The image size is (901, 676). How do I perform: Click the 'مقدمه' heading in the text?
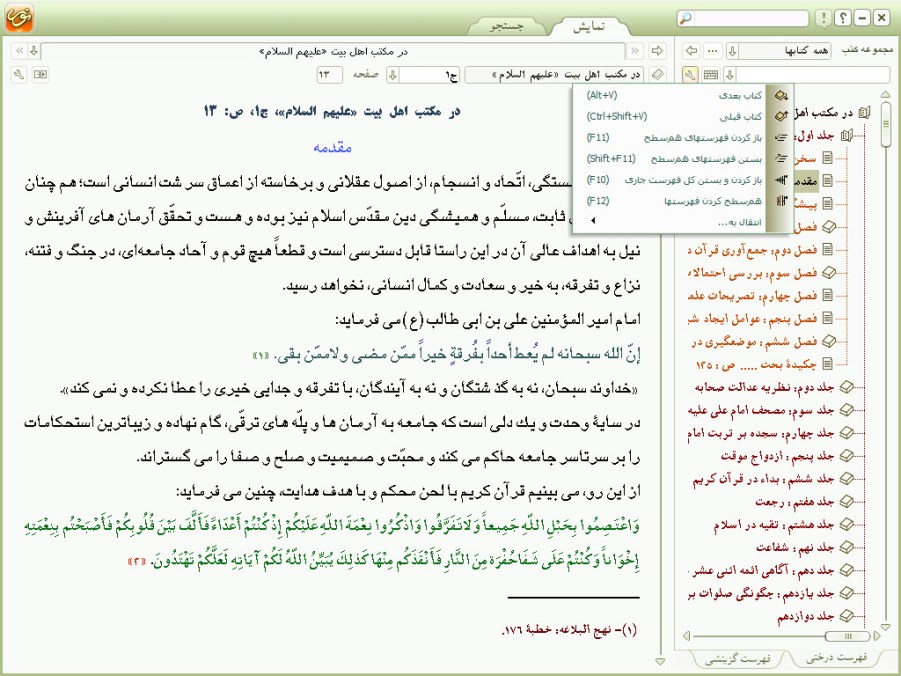click(332, 148)
